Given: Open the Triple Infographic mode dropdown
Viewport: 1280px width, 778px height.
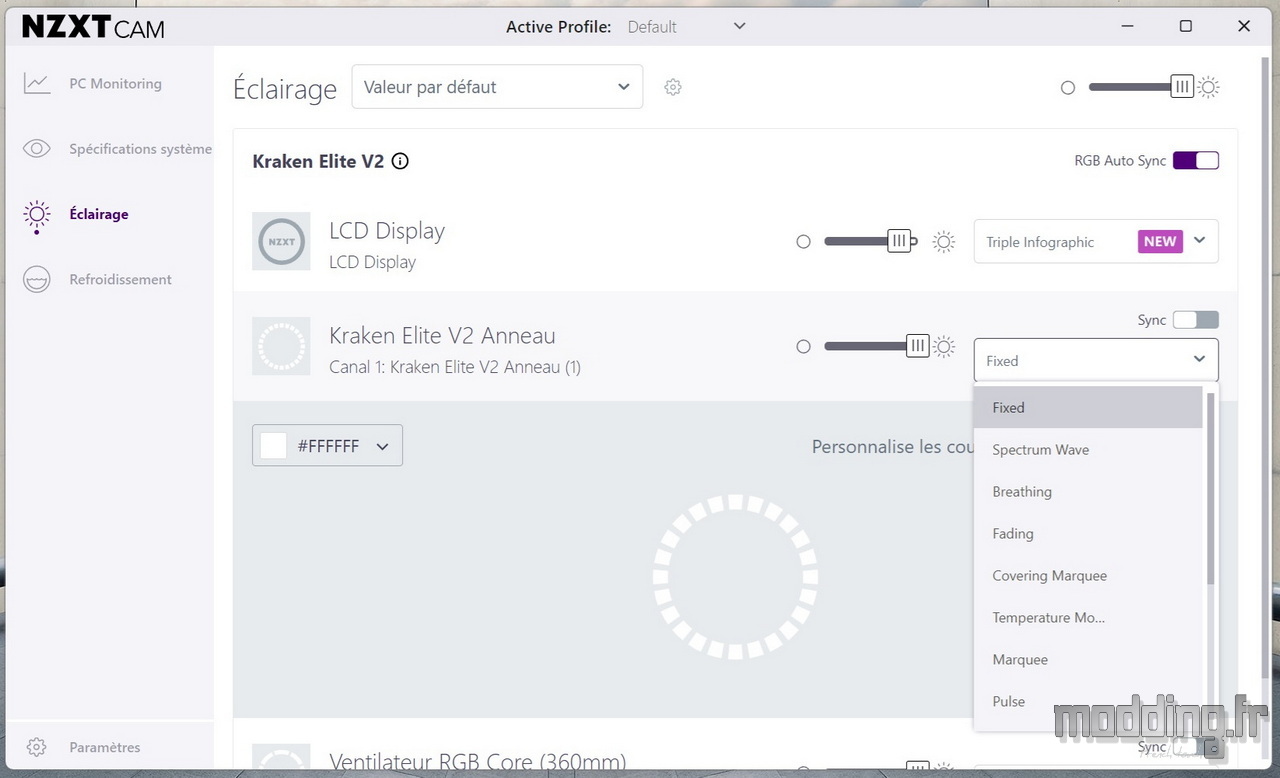Looking at the screenshot, I should click(x=1096, y=241).
